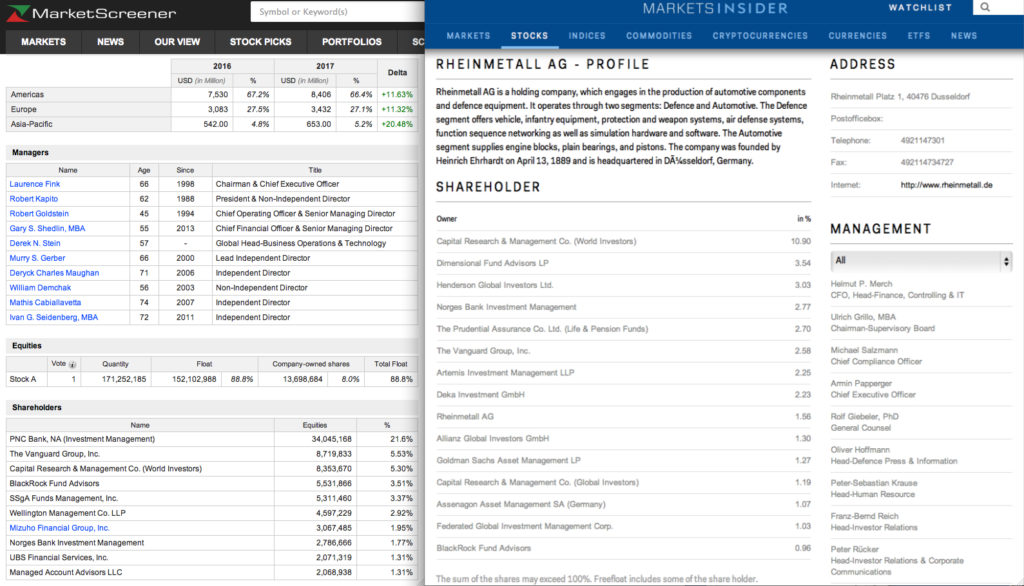Open the WATCHLIST link

click(920, 8)
